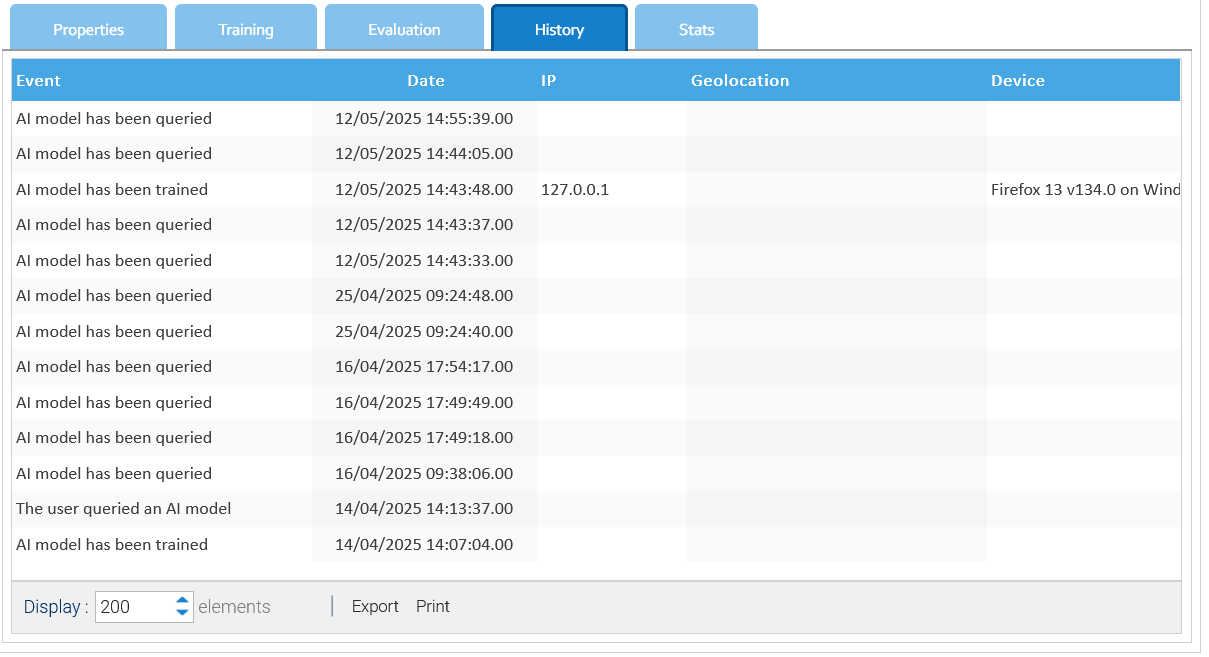Click the 'Display :' label
The height and width of the screenshot is (657, 1209).
(56, 607)
